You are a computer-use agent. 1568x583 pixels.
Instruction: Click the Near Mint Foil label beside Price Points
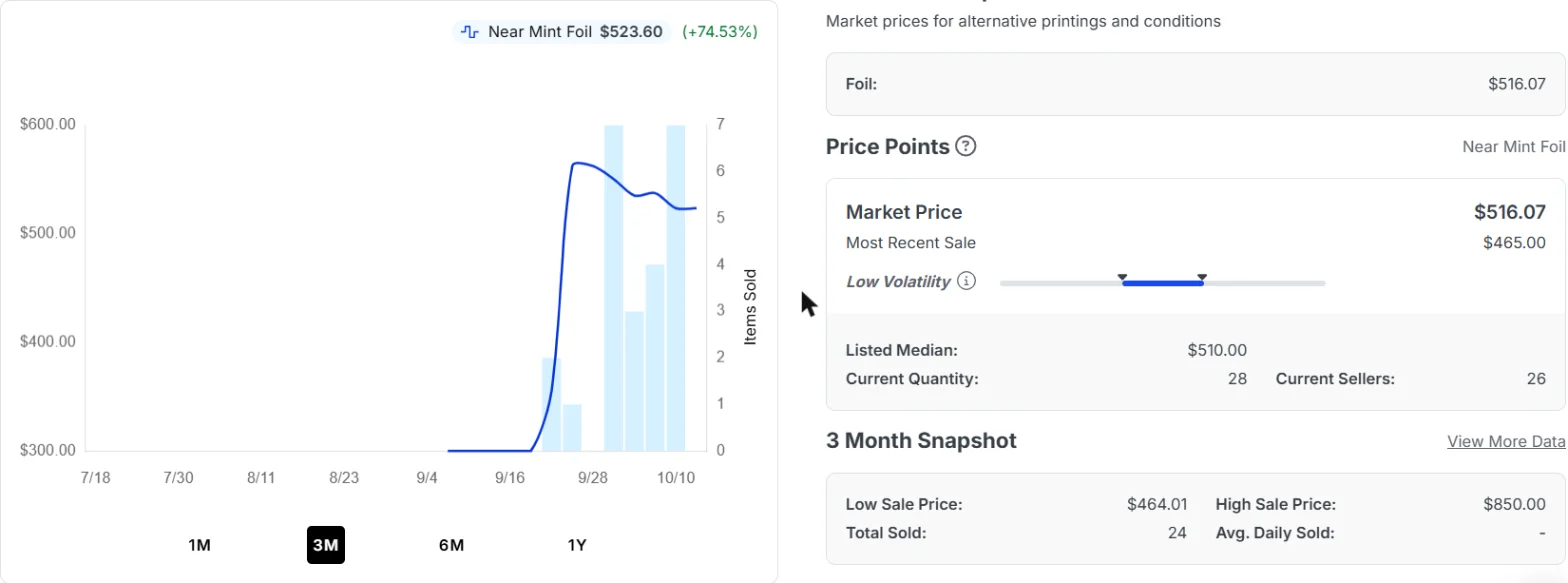tap(1514, 147)
